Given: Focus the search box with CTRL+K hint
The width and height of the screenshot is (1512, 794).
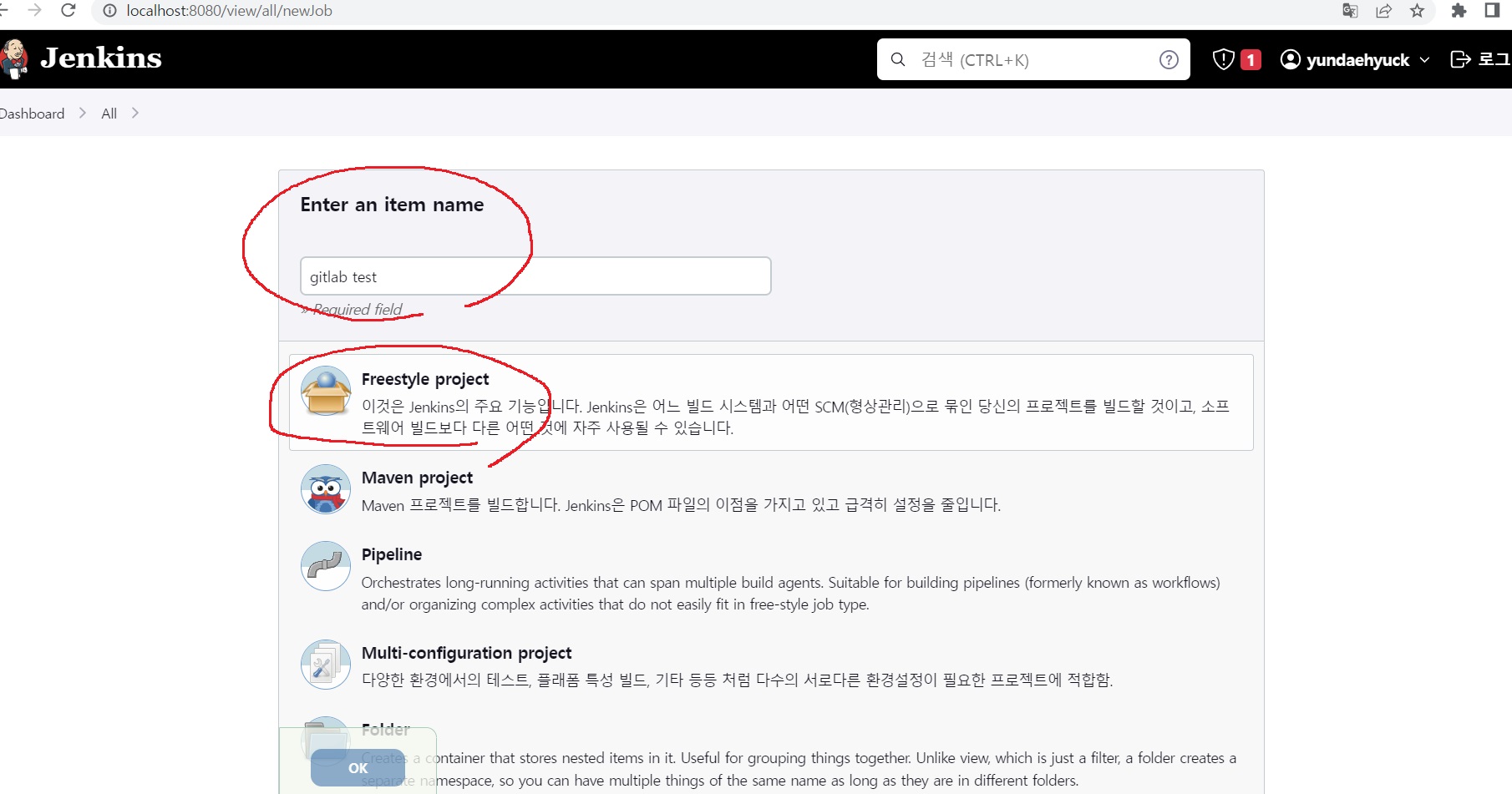Looking at the screenshot, I should [1033, 59].
